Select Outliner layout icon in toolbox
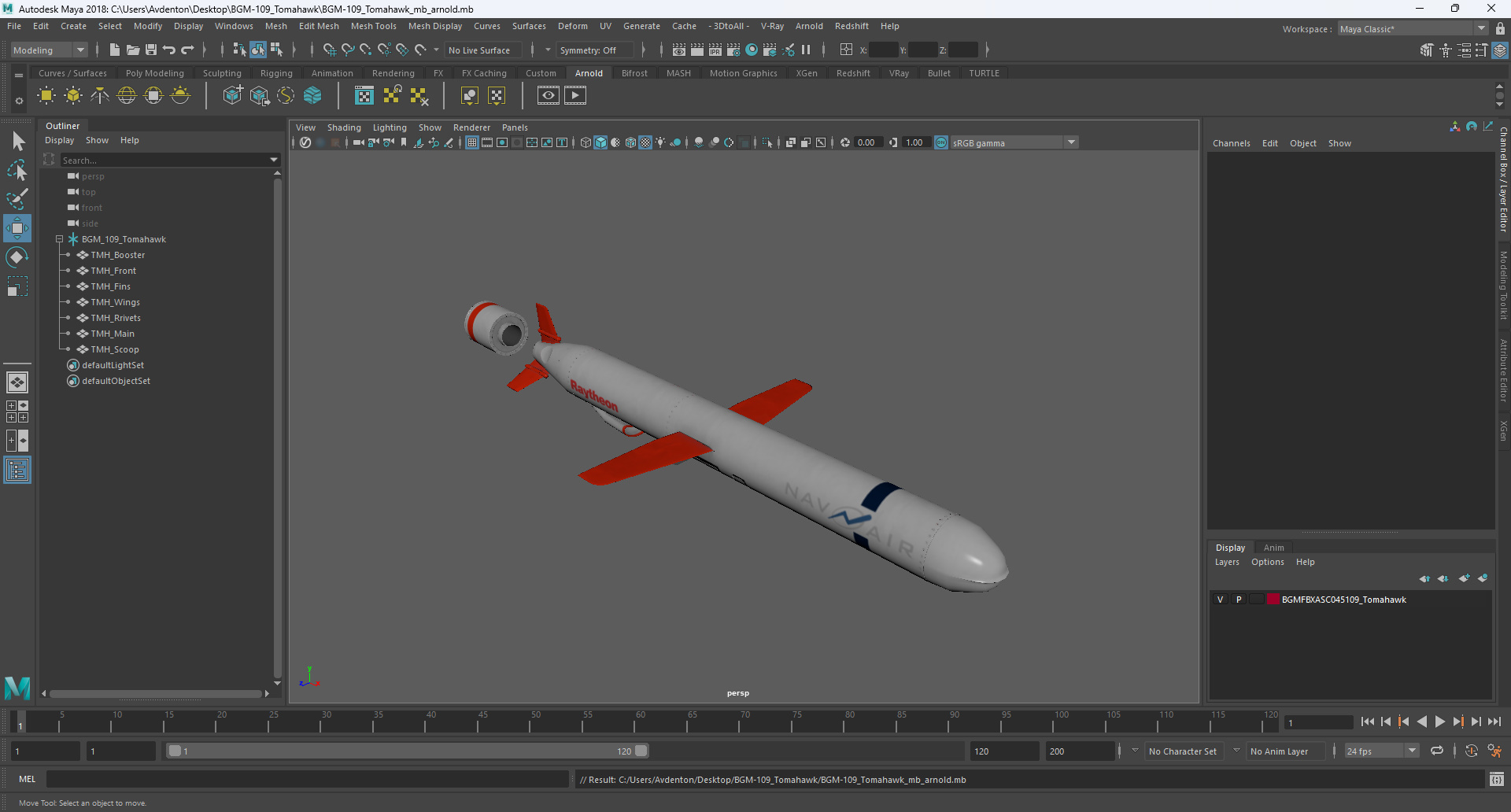 point(17,471)
